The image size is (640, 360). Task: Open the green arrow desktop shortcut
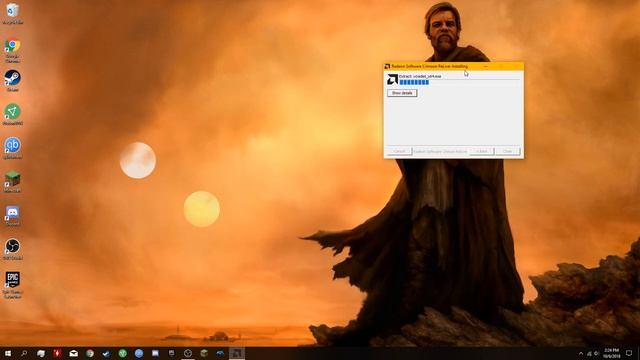[x=13, y=114]
